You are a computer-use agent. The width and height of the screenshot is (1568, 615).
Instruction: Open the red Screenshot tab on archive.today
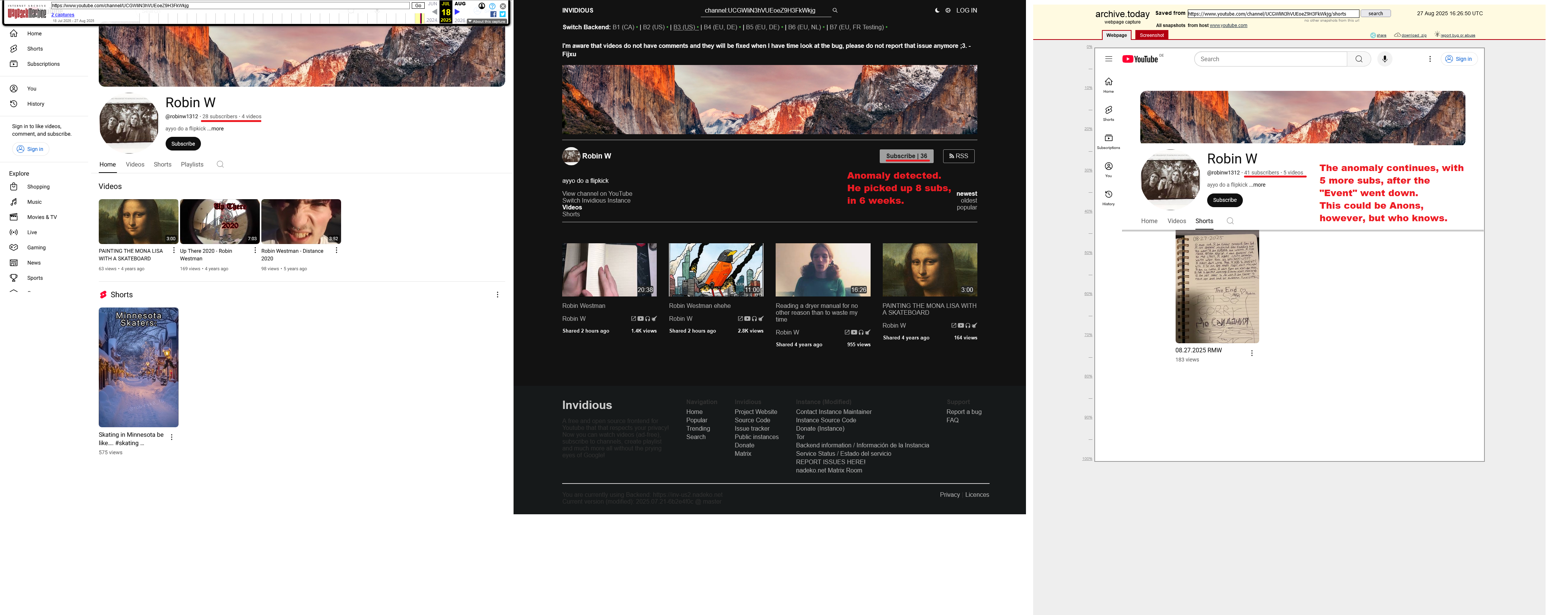point(1151,35)
